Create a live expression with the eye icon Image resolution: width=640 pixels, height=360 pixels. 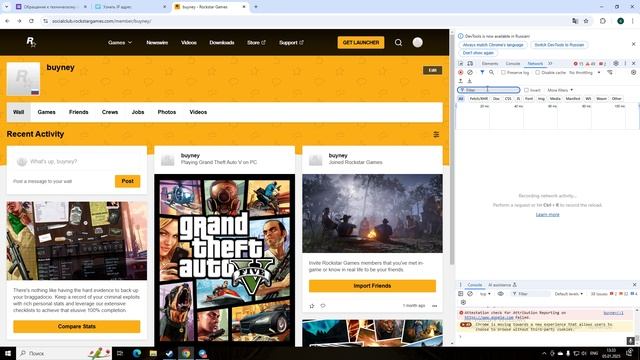coord(501,294)
